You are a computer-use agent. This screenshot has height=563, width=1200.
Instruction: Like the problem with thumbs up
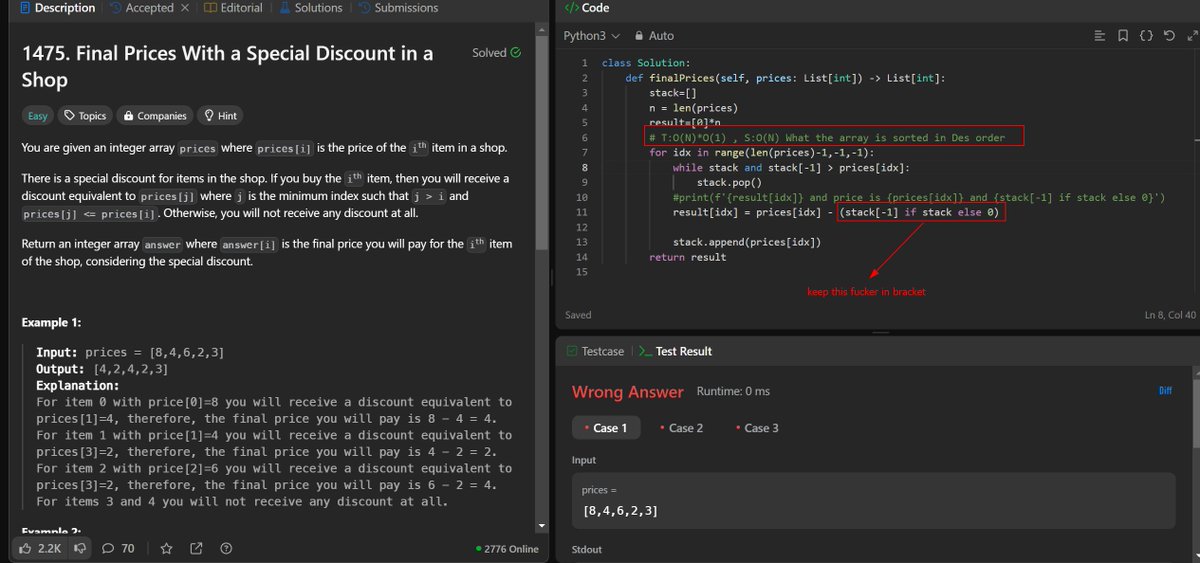point(40,548)
